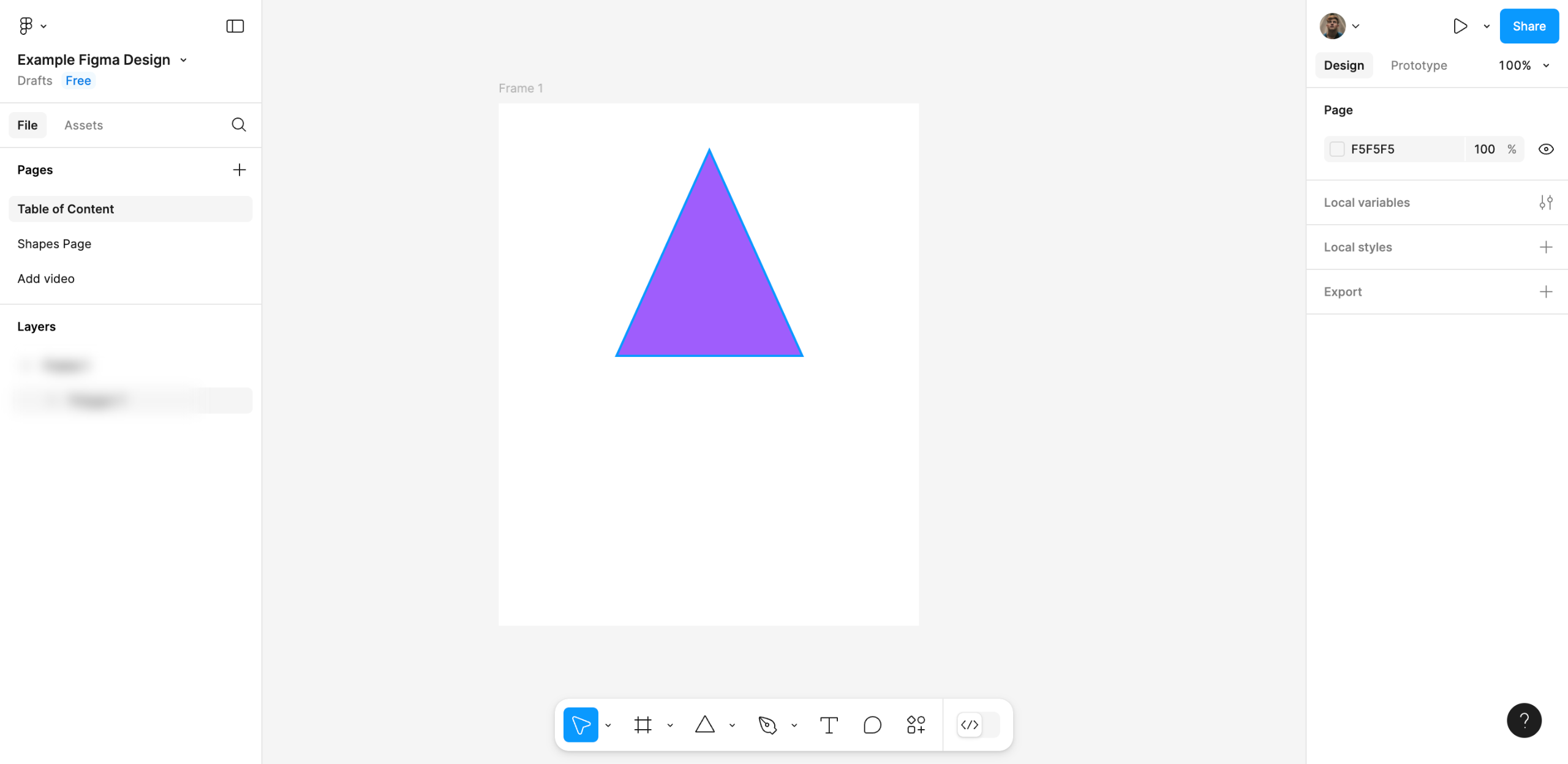1568x764 pixels.
Task: Toggle Dev Mode switch in toolbar
Action: pyautogui.click(x=978, y=725)
